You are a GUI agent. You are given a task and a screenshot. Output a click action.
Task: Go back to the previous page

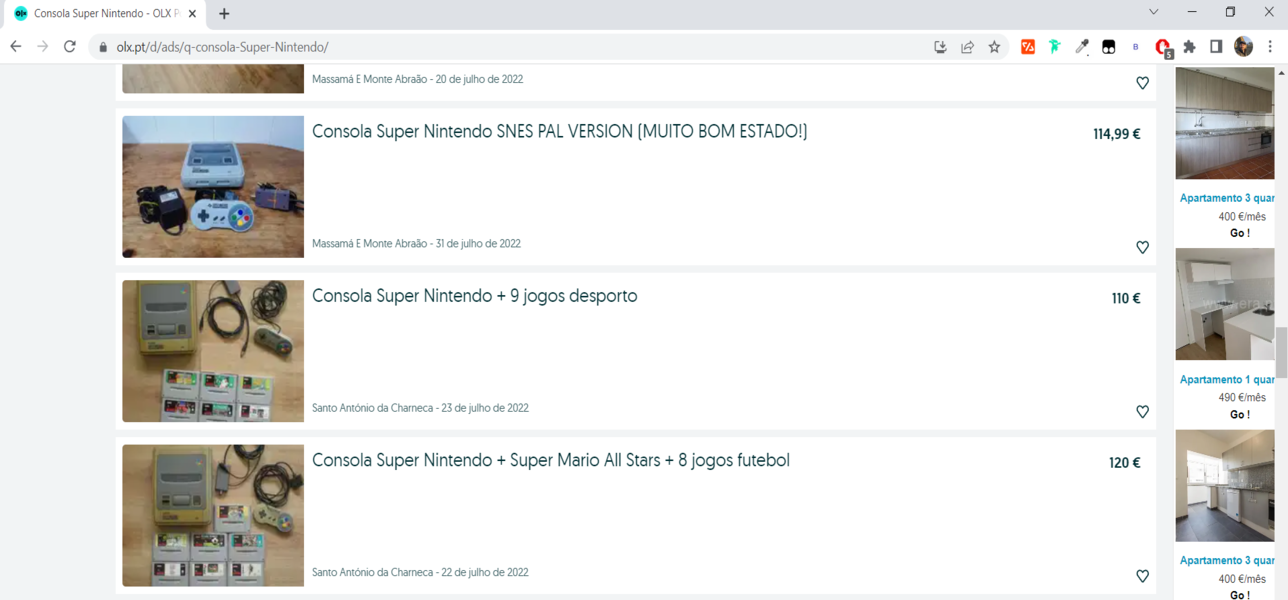click(x=16, y=47)
